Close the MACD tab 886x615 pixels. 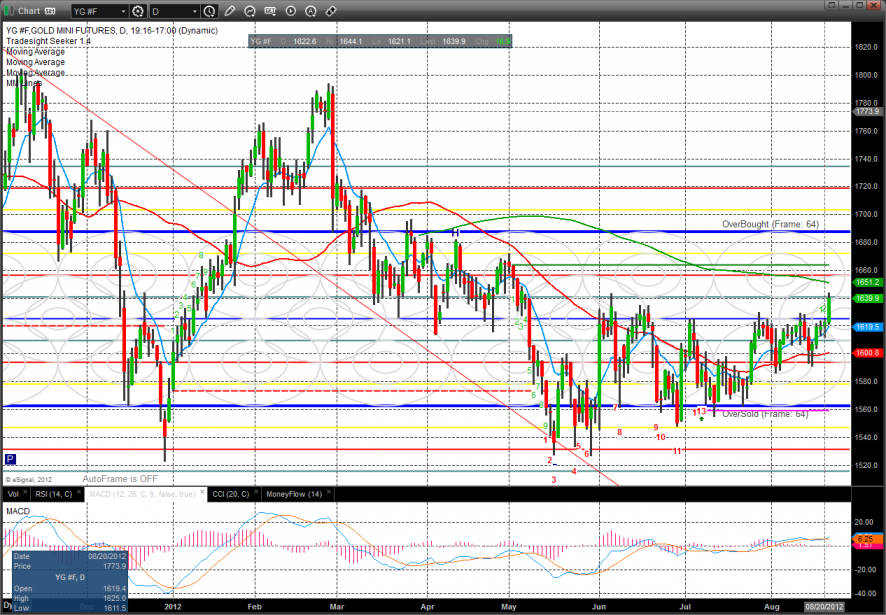coord(202,492)
